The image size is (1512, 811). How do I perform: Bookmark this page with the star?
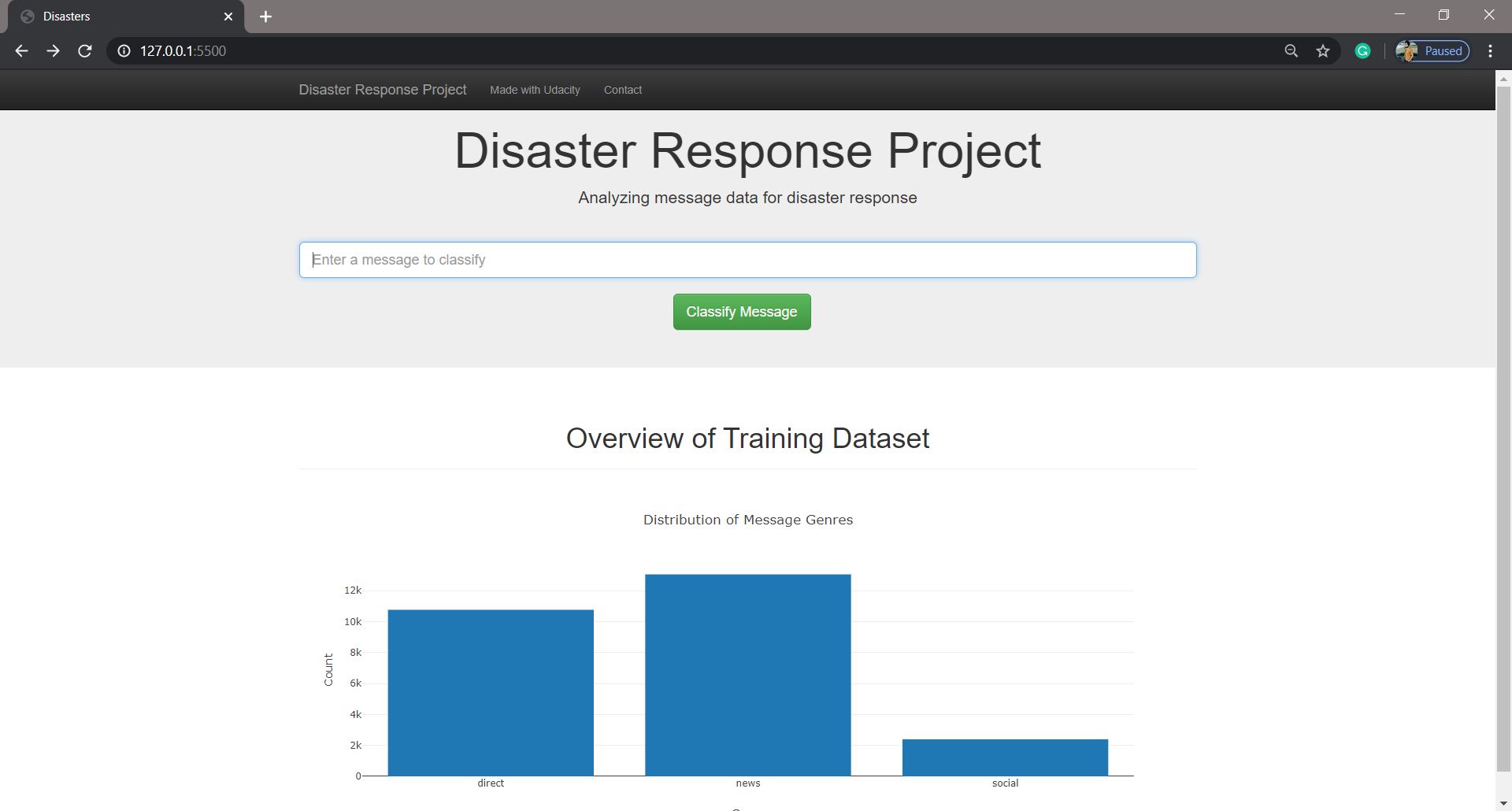pyautogui.click(x=1323, y=50)
